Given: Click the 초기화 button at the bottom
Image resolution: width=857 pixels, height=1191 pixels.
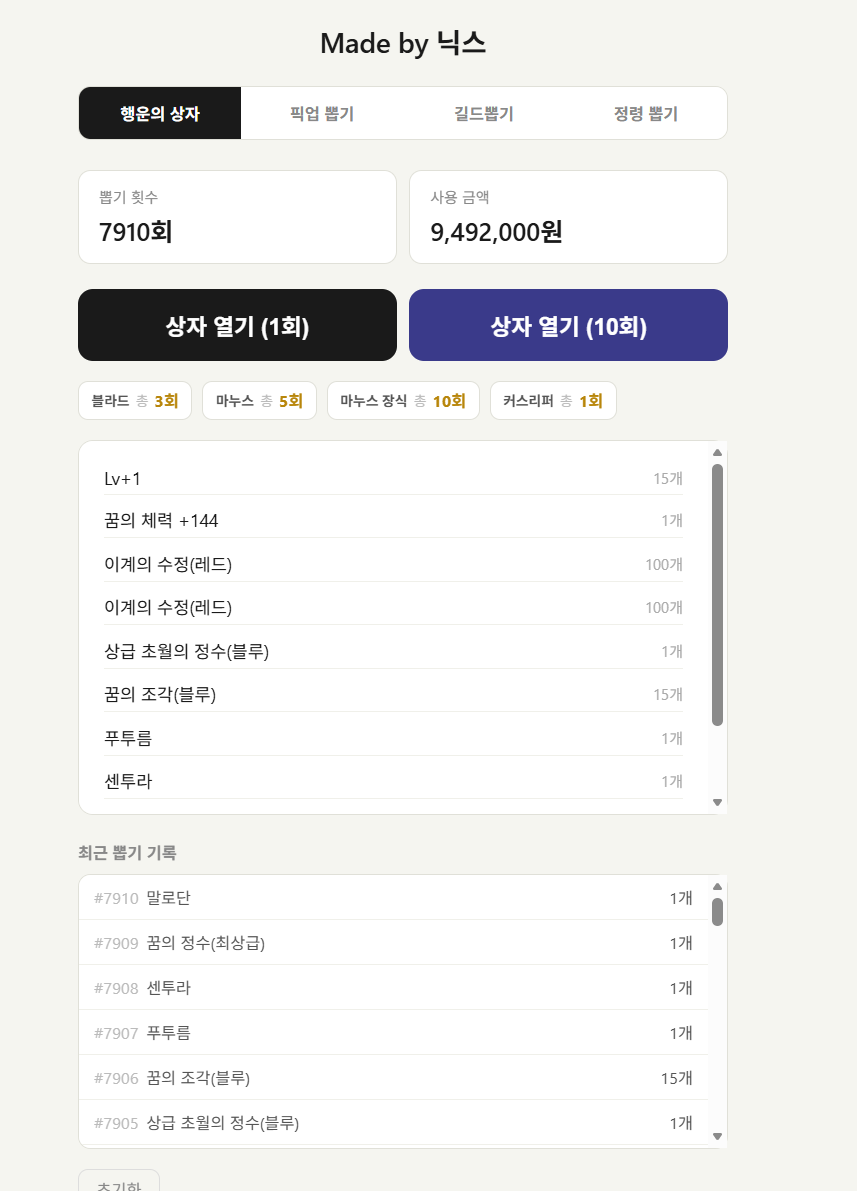Looking at the screenshot, I should [119, 1183].
